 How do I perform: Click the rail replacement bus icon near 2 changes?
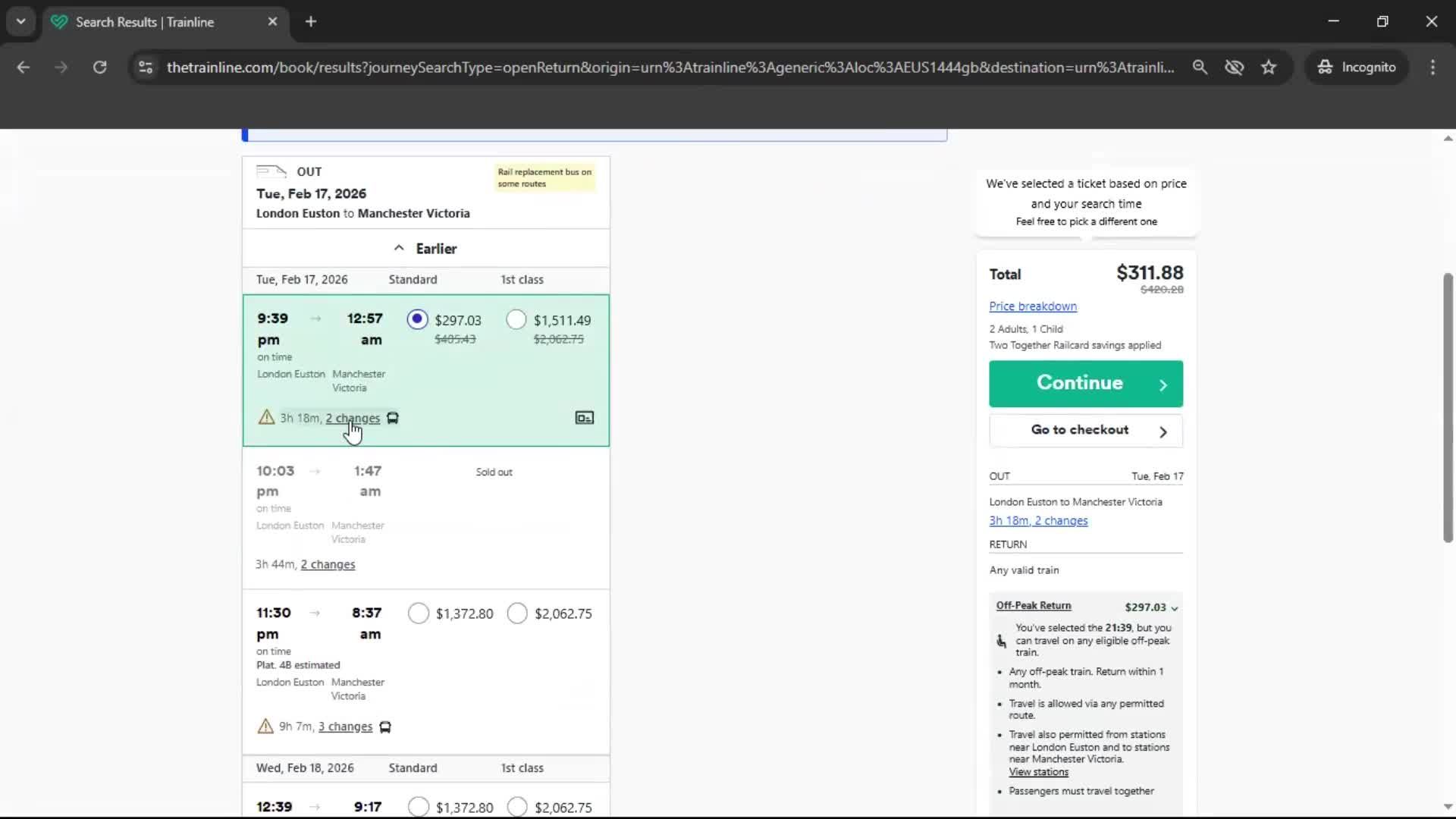pyautogui.click(x=393, y=418)
